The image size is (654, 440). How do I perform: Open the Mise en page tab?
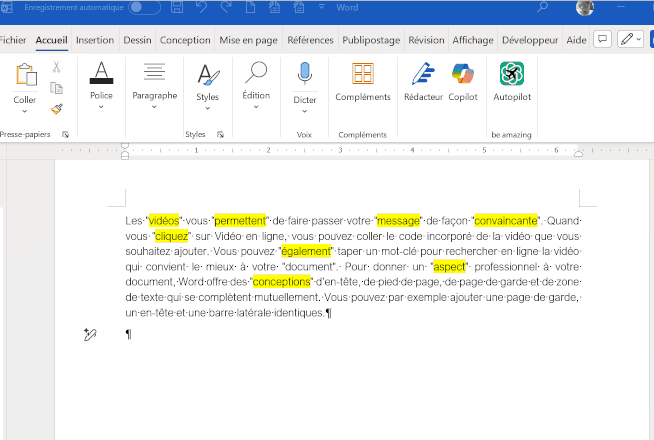[x=248, y=41]
